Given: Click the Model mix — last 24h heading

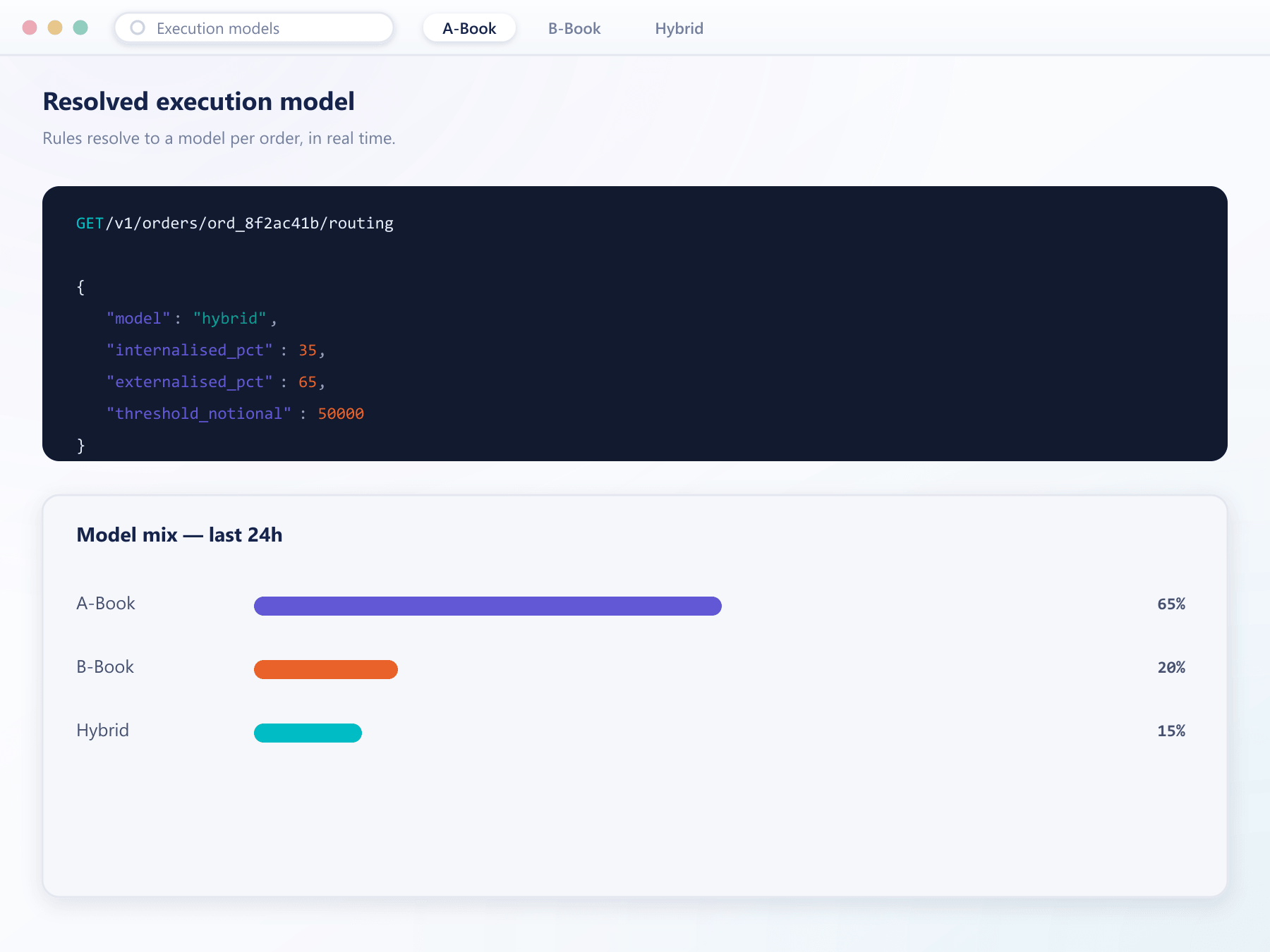Looking at the screenshot, I should pyautogui.click(x=179, y=535).
